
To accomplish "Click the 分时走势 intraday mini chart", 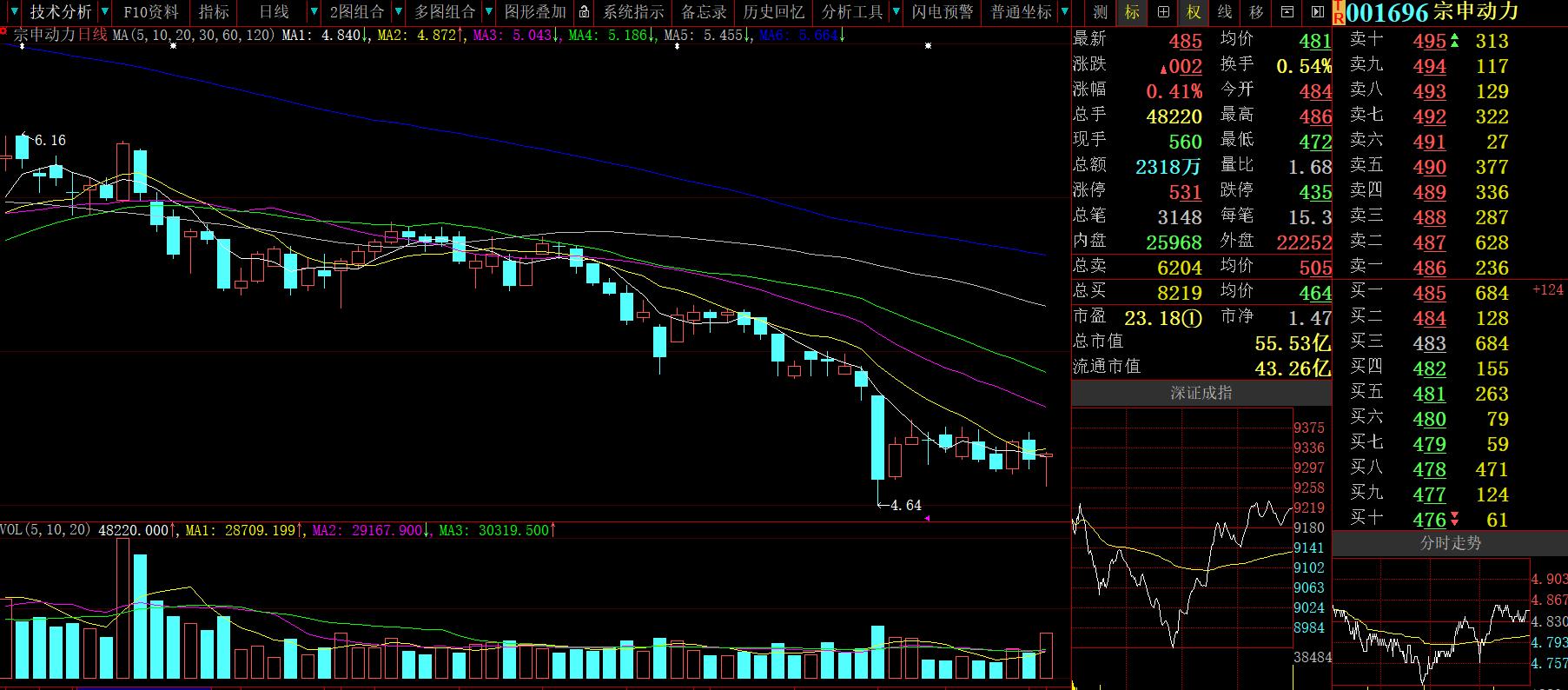I will pos(1431,622).
